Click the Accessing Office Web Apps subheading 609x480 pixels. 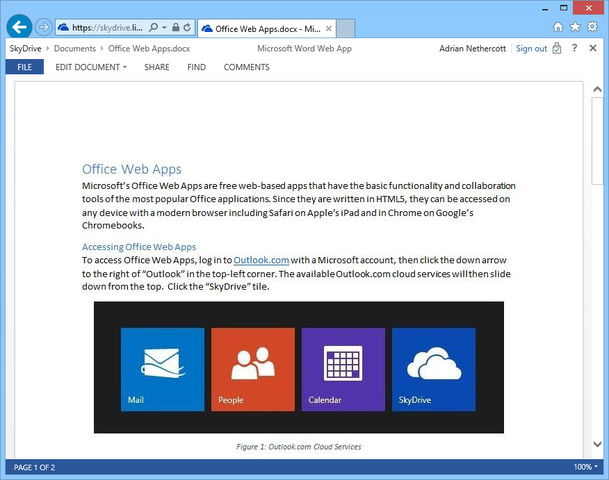[x=139, y=247]
